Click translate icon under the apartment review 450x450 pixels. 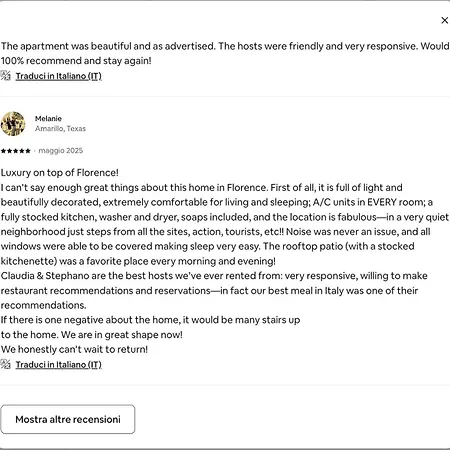tap(5, 76)
